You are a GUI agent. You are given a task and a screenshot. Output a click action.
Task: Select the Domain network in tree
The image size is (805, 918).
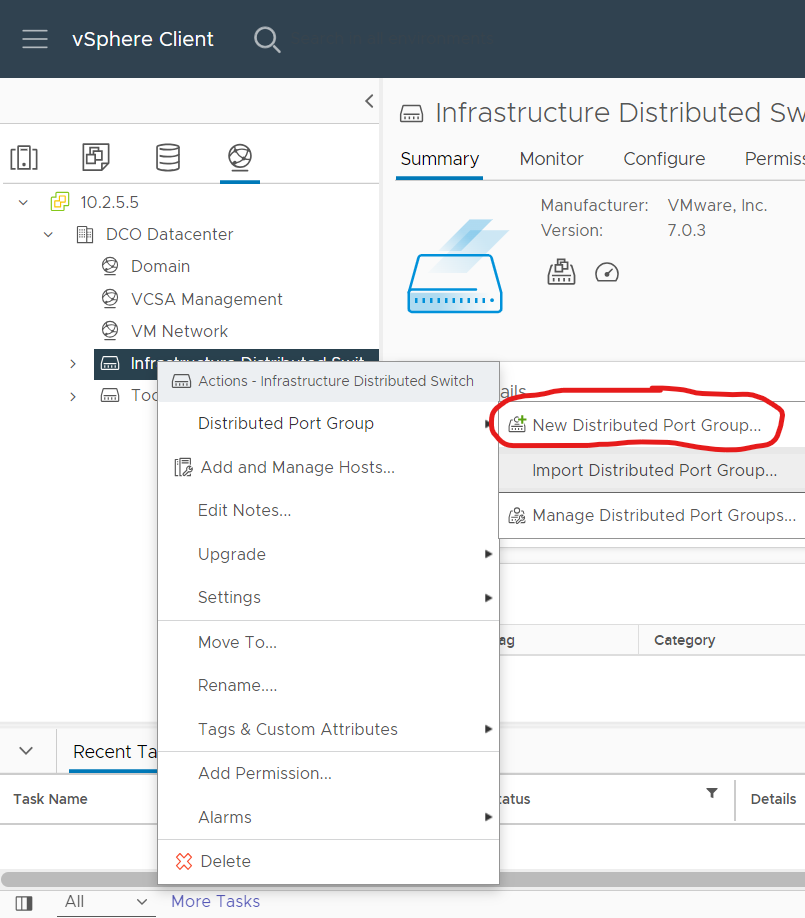(x=160, y=266)
